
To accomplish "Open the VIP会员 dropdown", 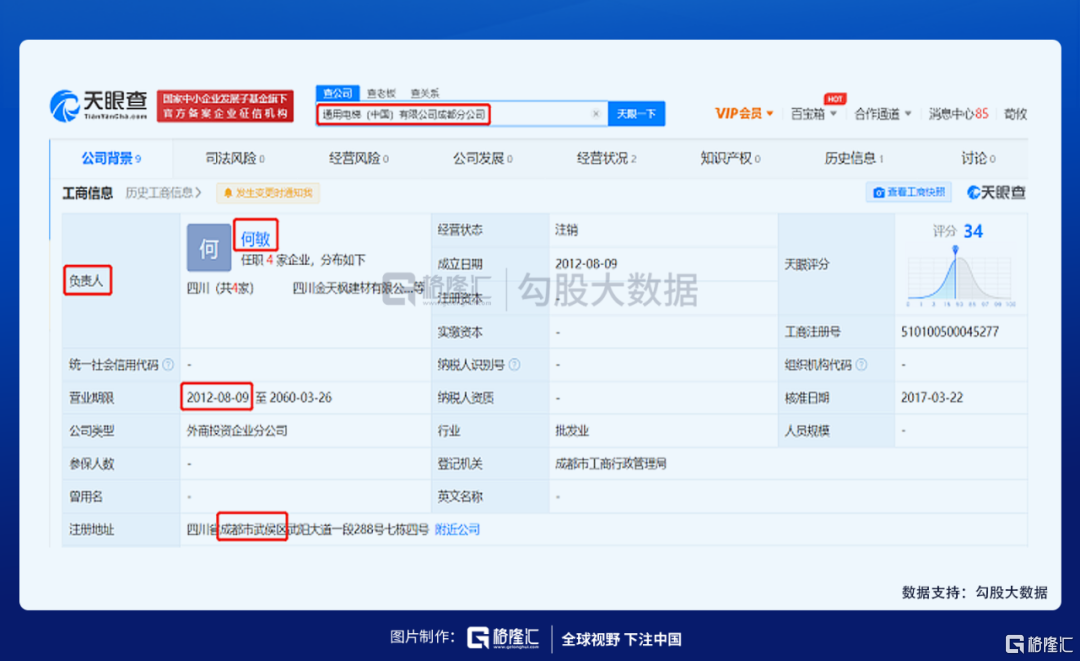I will click(x=744, y=114).
